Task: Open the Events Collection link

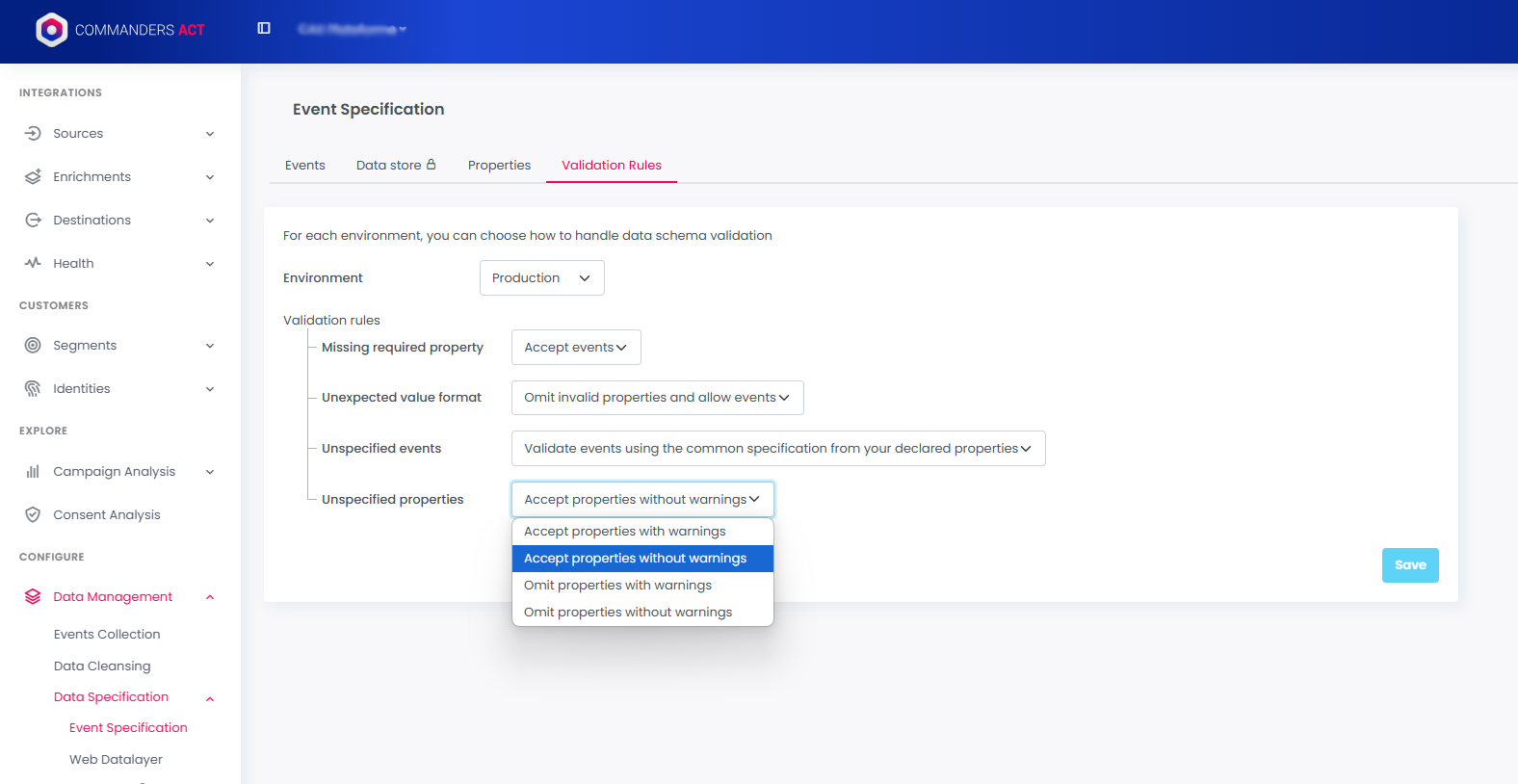Action: click(x=107, y=635)
